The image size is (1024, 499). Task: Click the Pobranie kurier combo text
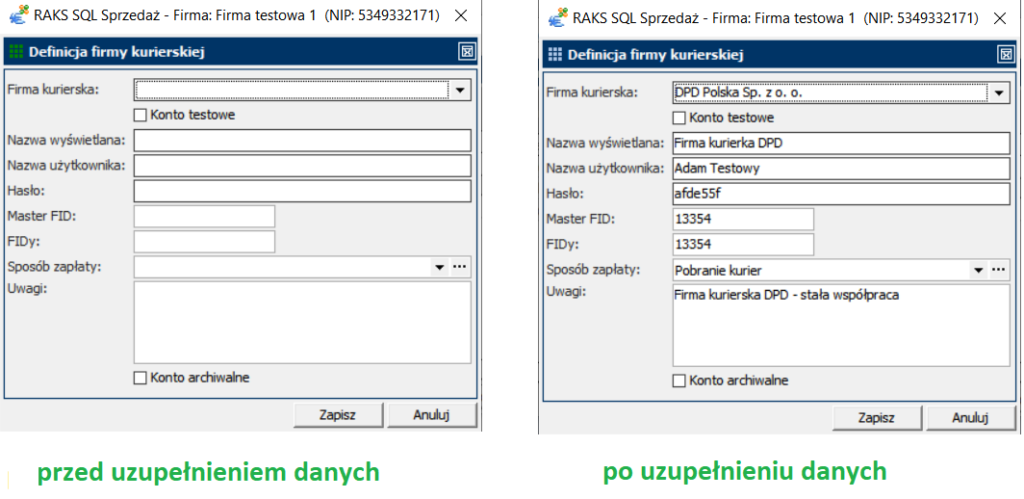click(718, 270)
